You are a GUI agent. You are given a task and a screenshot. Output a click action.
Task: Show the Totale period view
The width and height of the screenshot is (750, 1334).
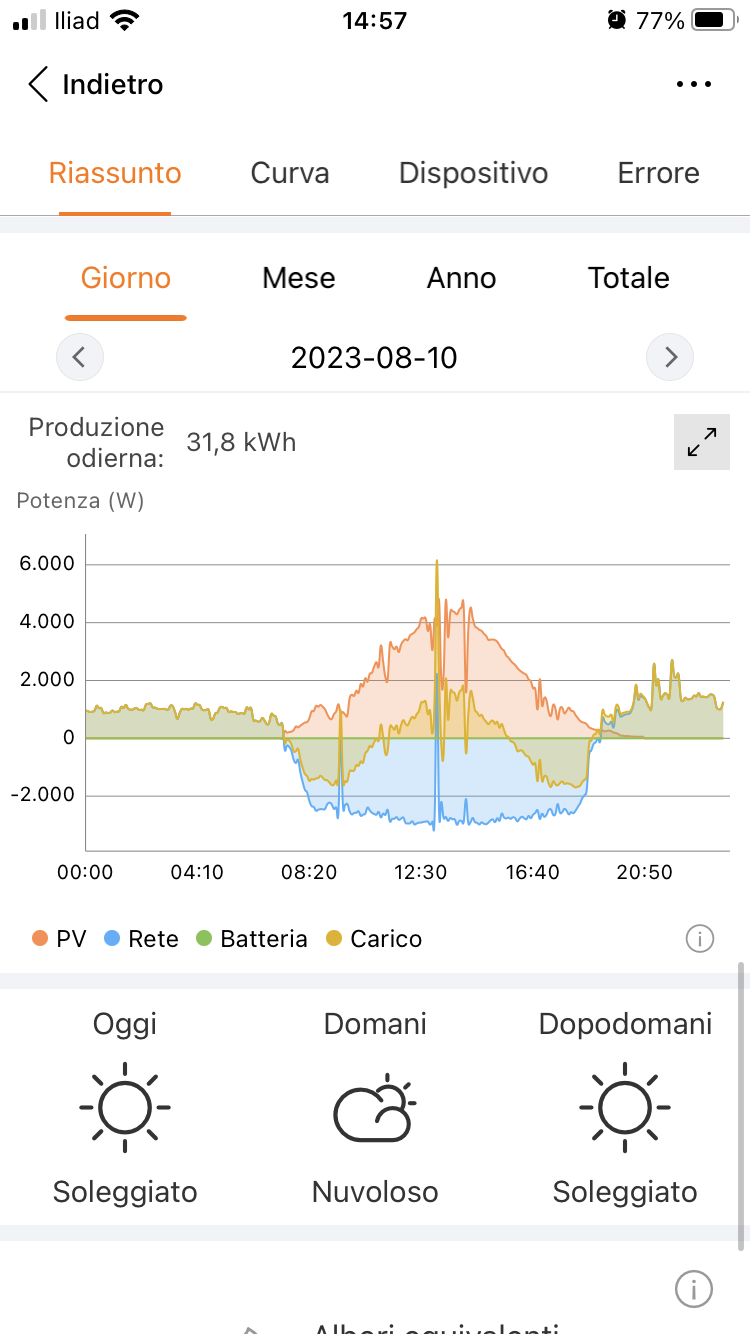click(628, 278)
